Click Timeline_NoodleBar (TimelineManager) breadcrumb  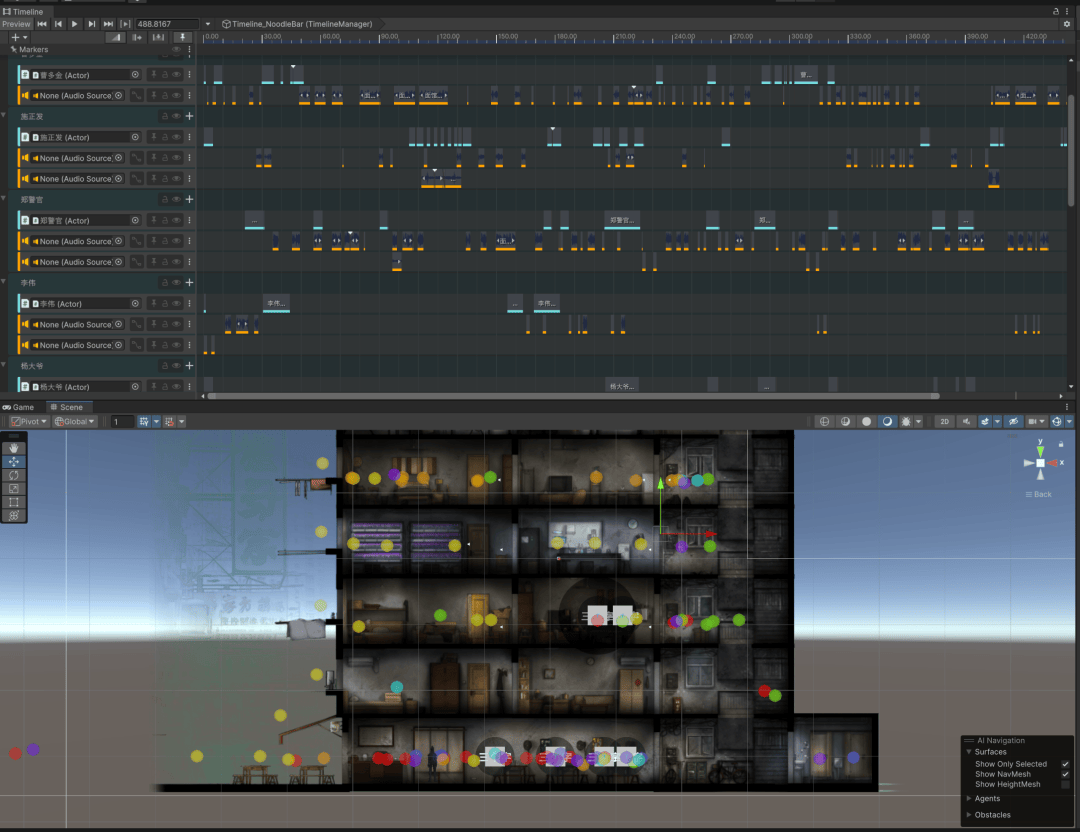coord(302,24)
